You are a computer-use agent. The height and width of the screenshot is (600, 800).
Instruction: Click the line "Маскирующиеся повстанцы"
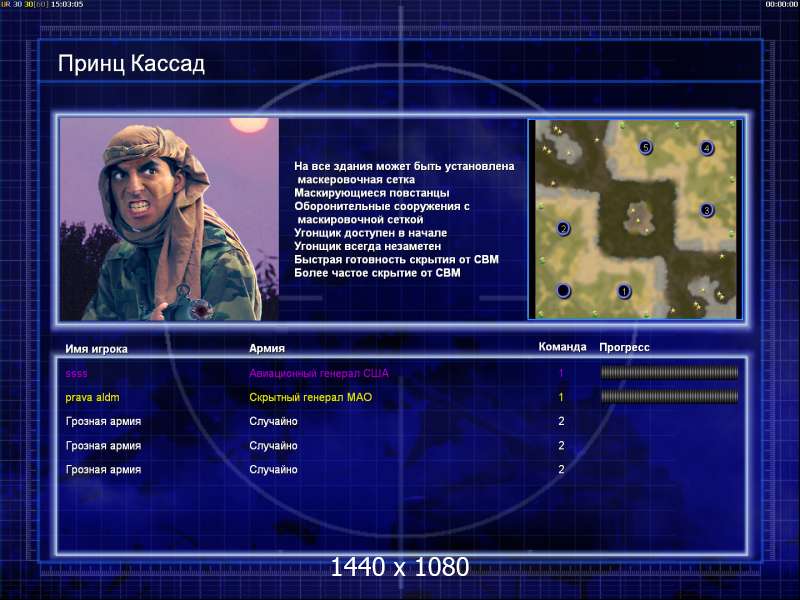coord(372,193)
